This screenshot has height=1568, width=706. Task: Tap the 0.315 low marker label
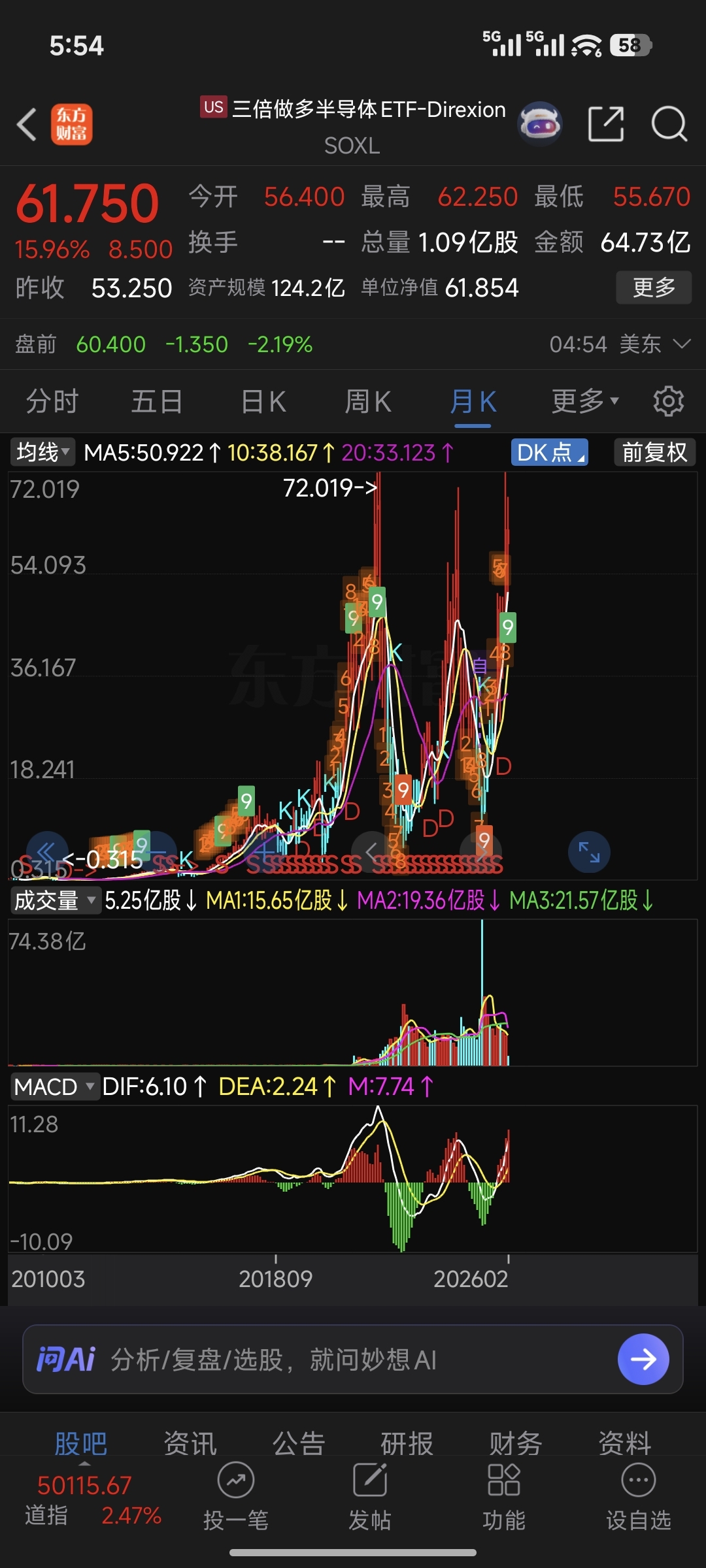pos(103,860)
